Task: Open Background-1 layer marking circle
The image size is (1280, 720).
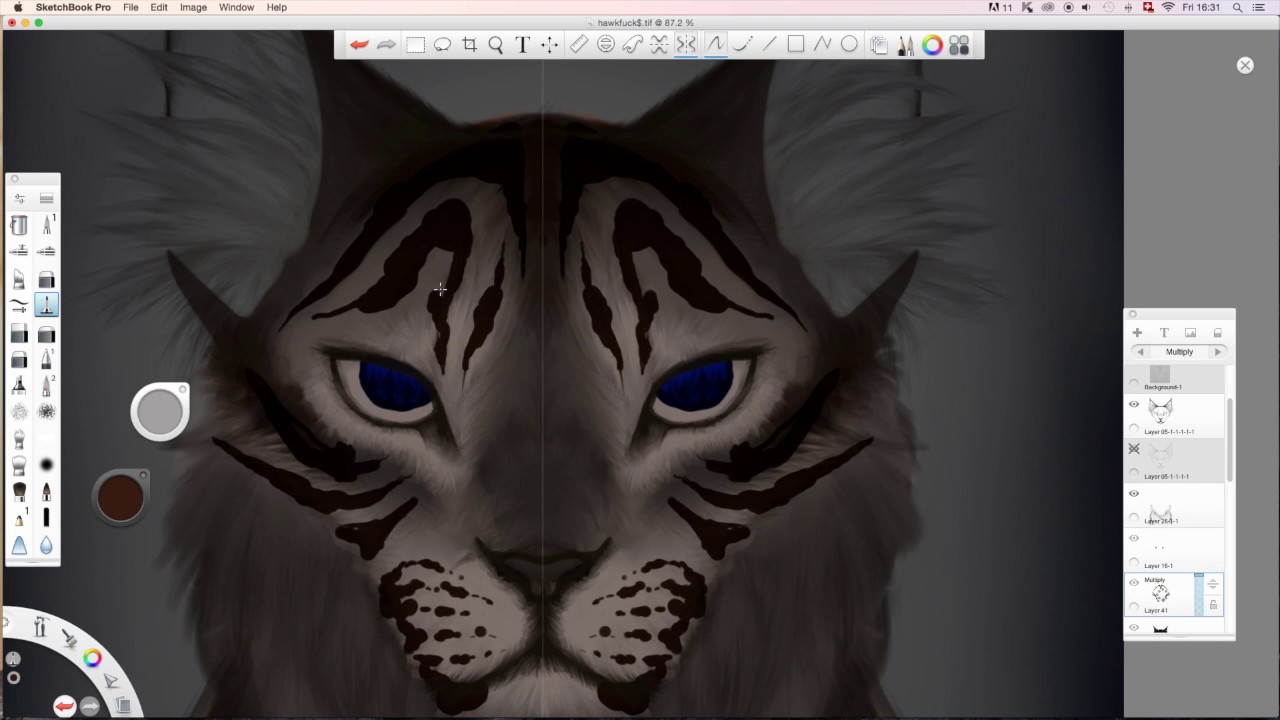Action: tap(1134, 383)
